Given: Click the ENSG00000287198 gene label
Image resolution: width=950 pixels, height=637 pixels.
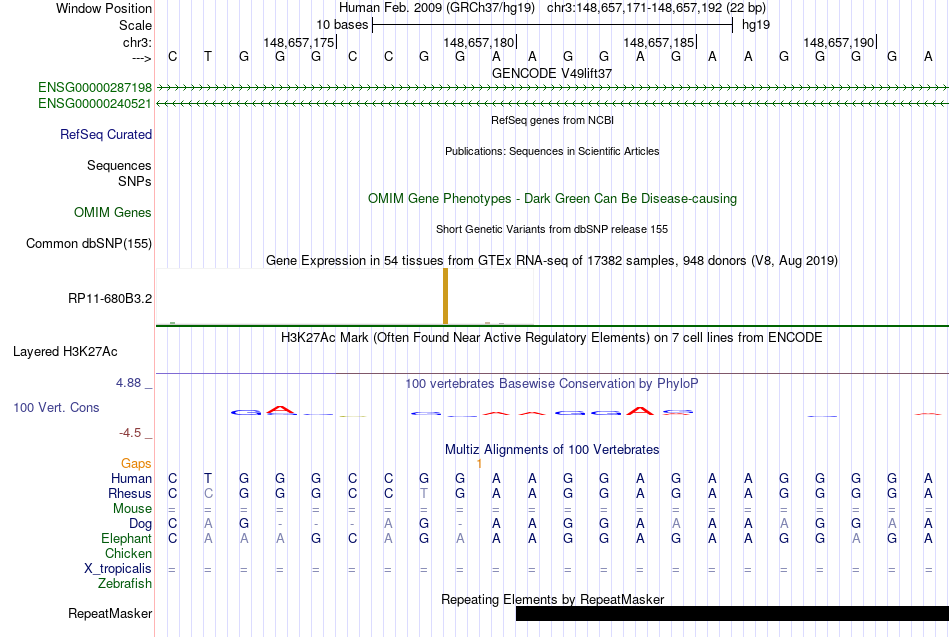Looking at the screenshot, I should click(x=95, y=88).
